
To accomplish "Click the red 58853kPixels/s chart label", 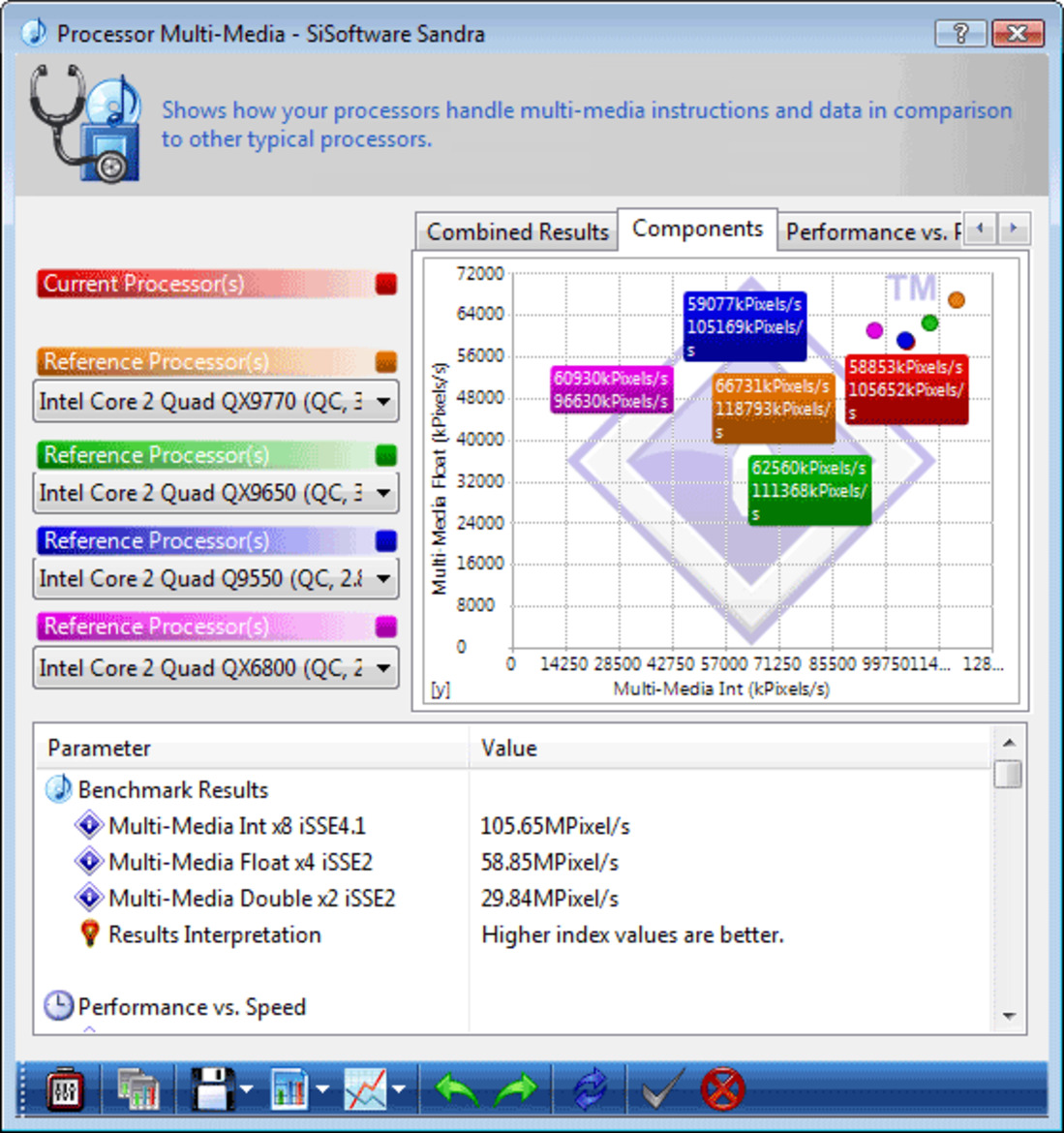I will coord(906,389).
